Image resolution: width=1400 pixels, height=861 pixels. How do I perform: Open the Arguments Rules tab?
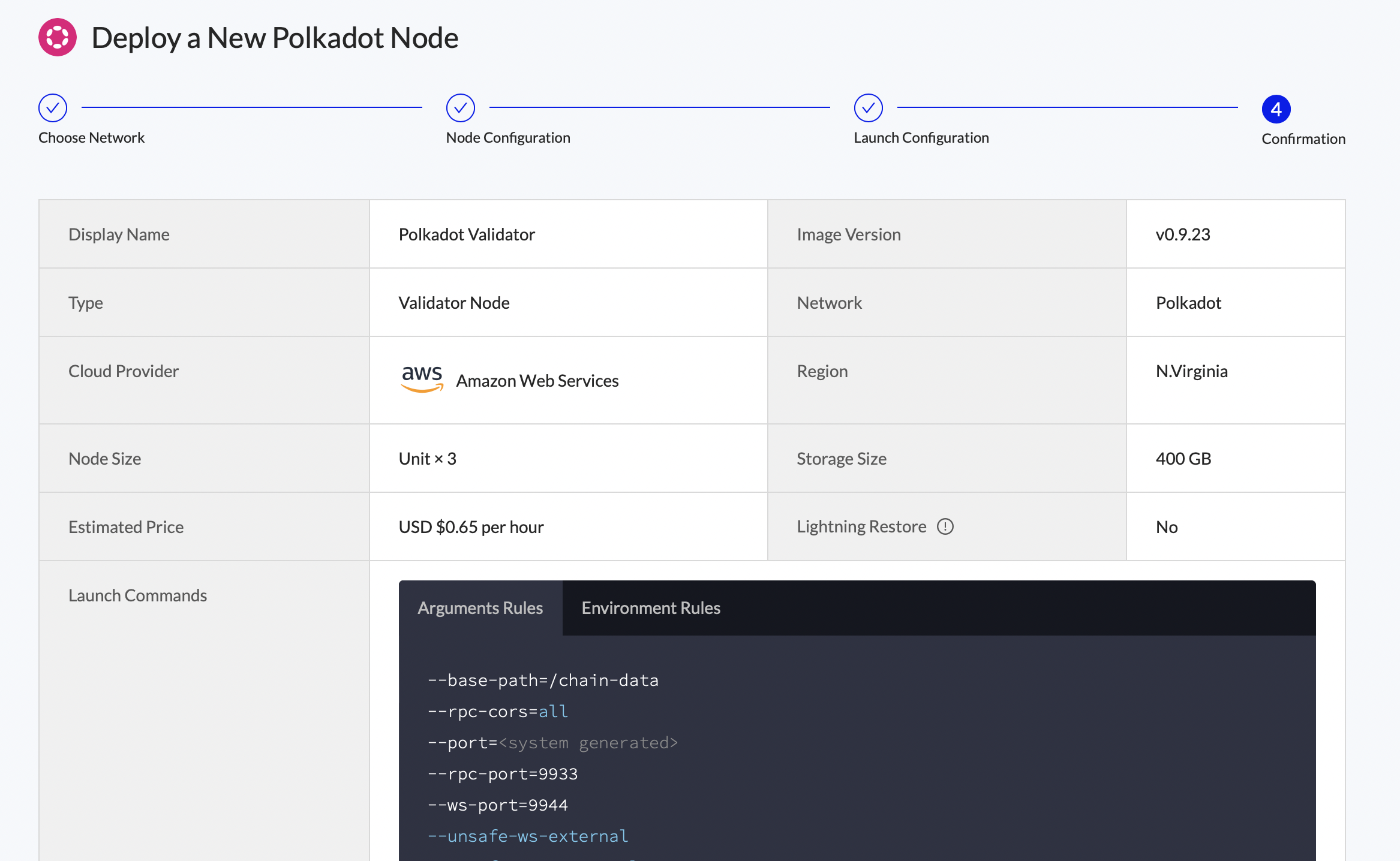(x=480, y=607)
